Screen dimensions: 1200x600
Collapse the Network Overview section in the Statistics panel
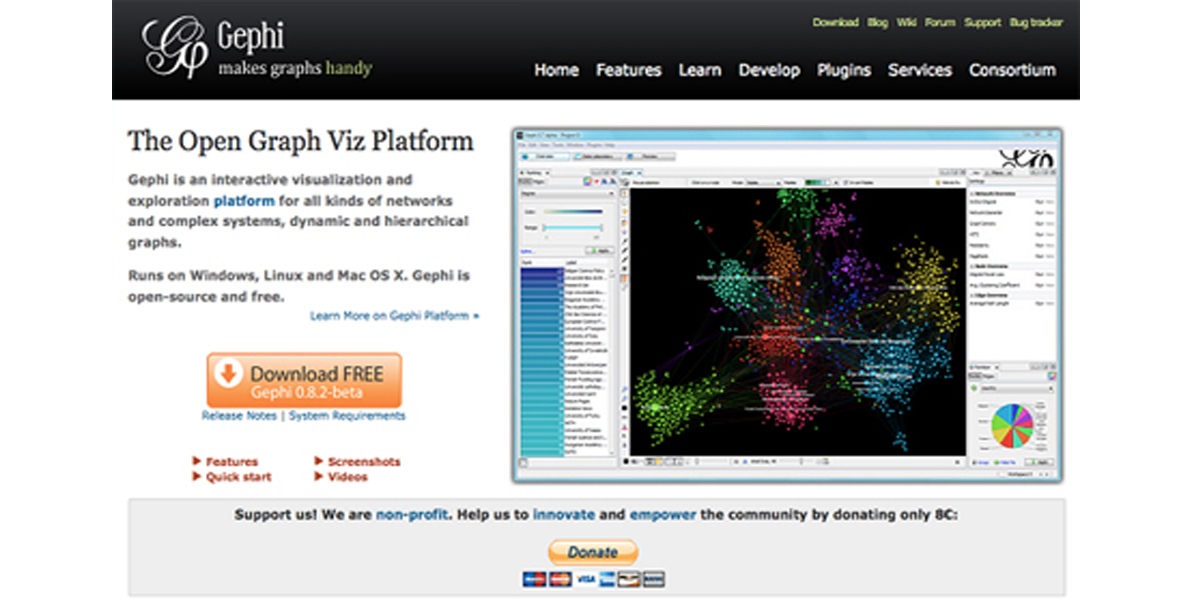tap(974, 193)
